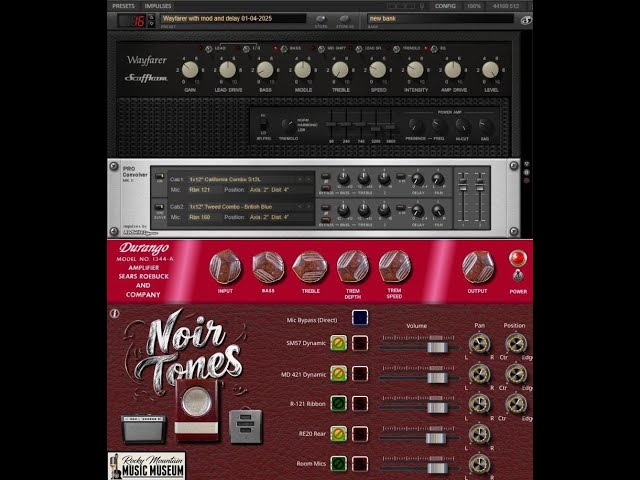The height and width of the screenshot is (480, 640).
Task: Toggle the Wayfarer TREMOLO switch
Action: point(396,49)
